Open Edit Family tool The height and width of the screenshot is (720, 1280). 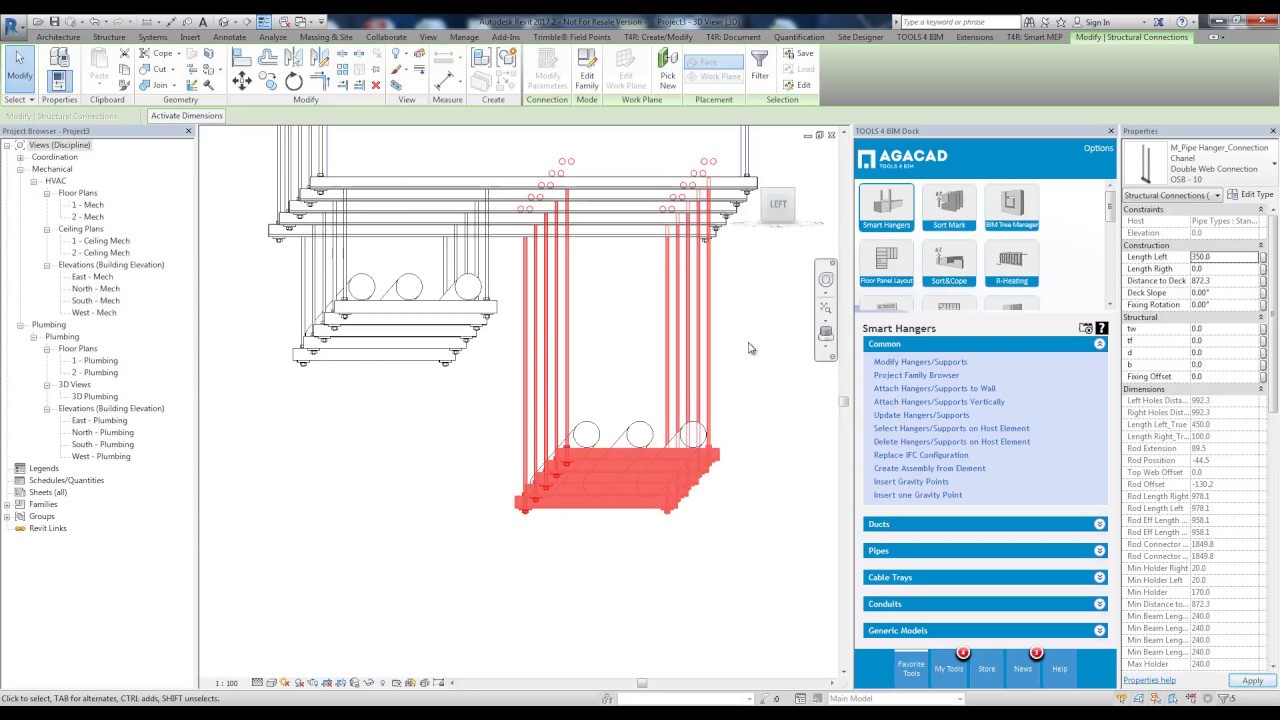587,69
